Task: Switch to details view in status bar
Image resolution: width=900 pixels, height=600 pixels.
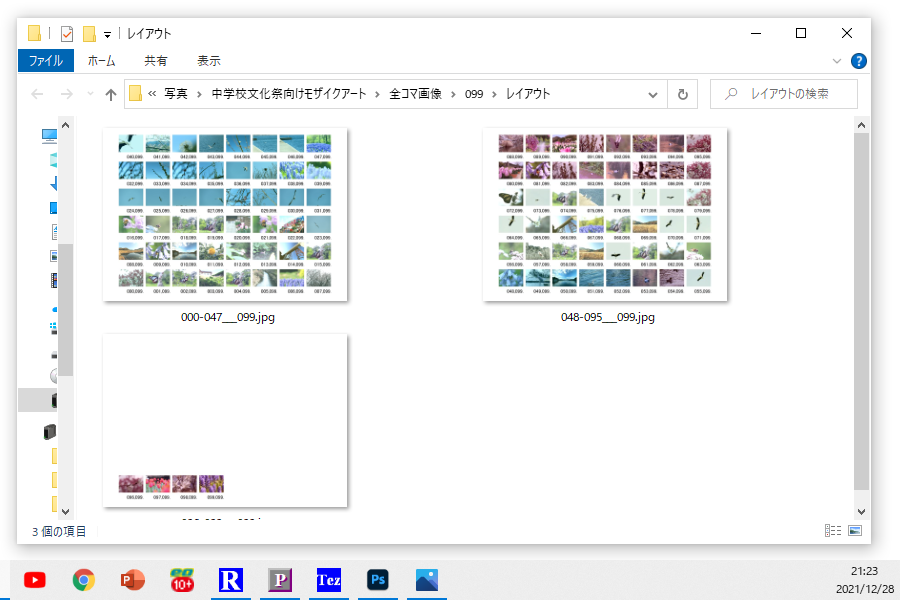Action: point(833,531)
